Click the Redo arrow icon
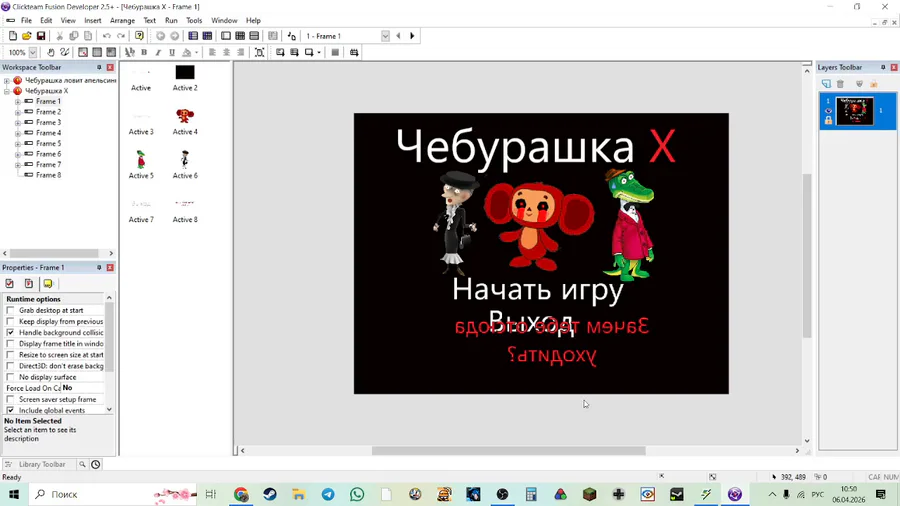Screen dimensions: 900x506 pos(121,36)
